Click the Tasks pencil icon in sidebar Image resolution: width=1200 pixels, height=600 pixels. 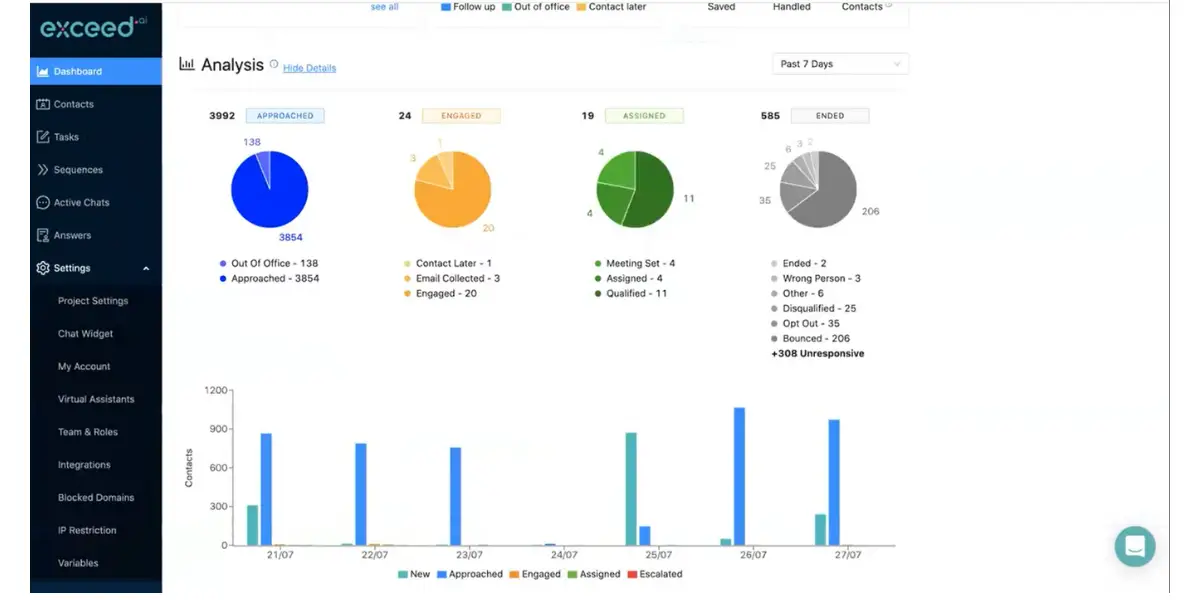point(43,137)
